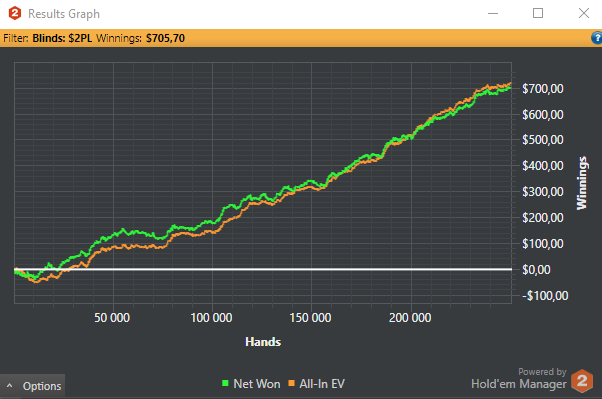The image size is (602, 399).
Task: Click the Hold'em Manager text at the bottom right
Action: (x=519, y=384)
